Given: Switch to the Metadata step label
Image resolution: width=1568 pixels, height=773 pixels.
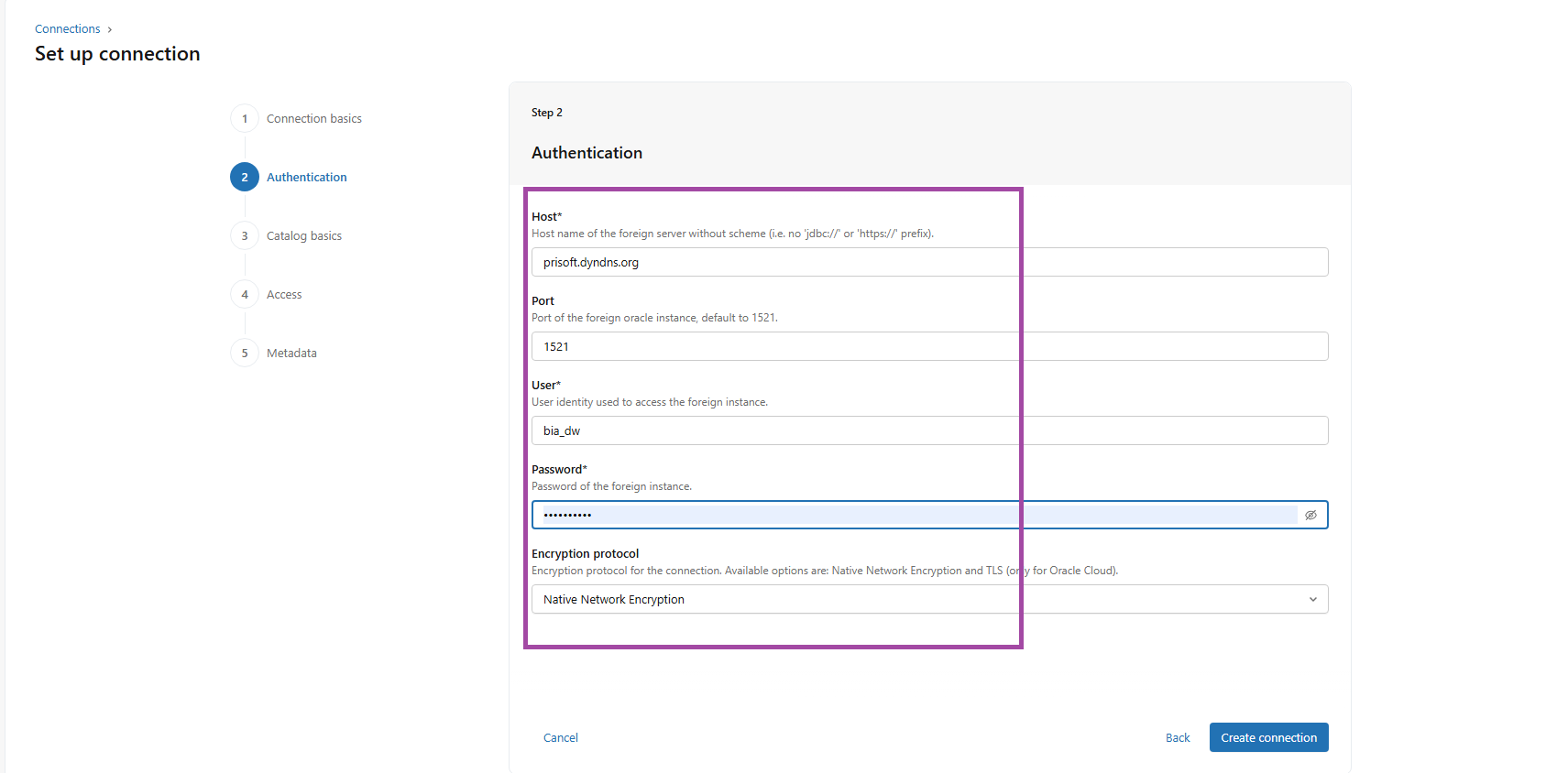Looking at the screenshot, I should tap(291, 354).
